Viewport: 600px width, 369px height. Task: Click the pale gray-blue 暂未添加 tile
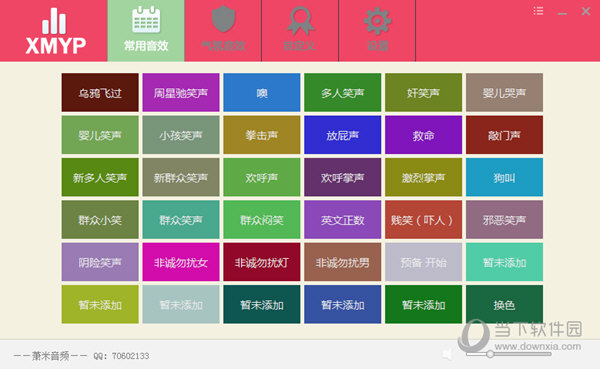[181, 304]
